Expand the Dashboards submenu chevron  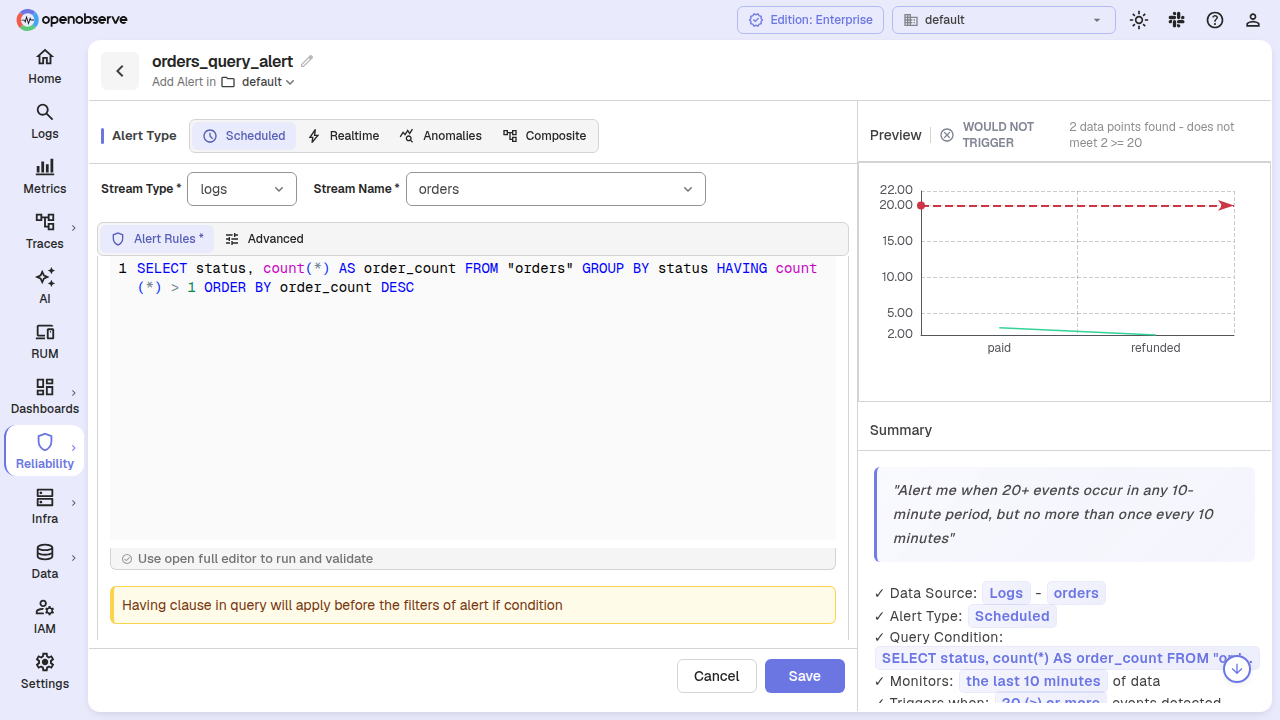74,393
